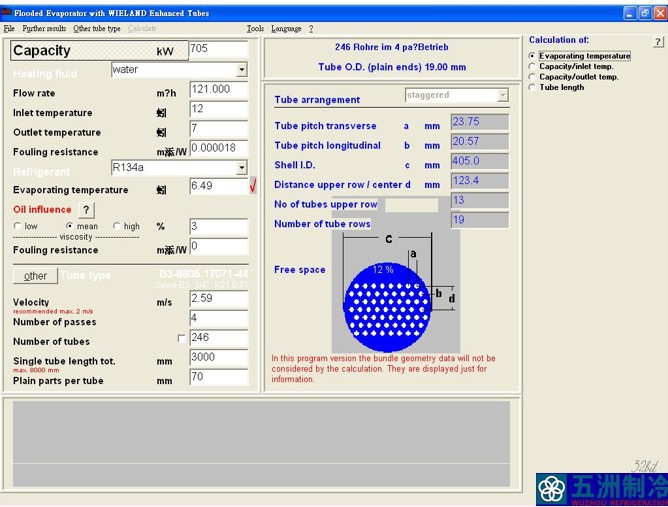Restore the window using title bar button
Screen dimensions: 668x507
coord(645,13)
